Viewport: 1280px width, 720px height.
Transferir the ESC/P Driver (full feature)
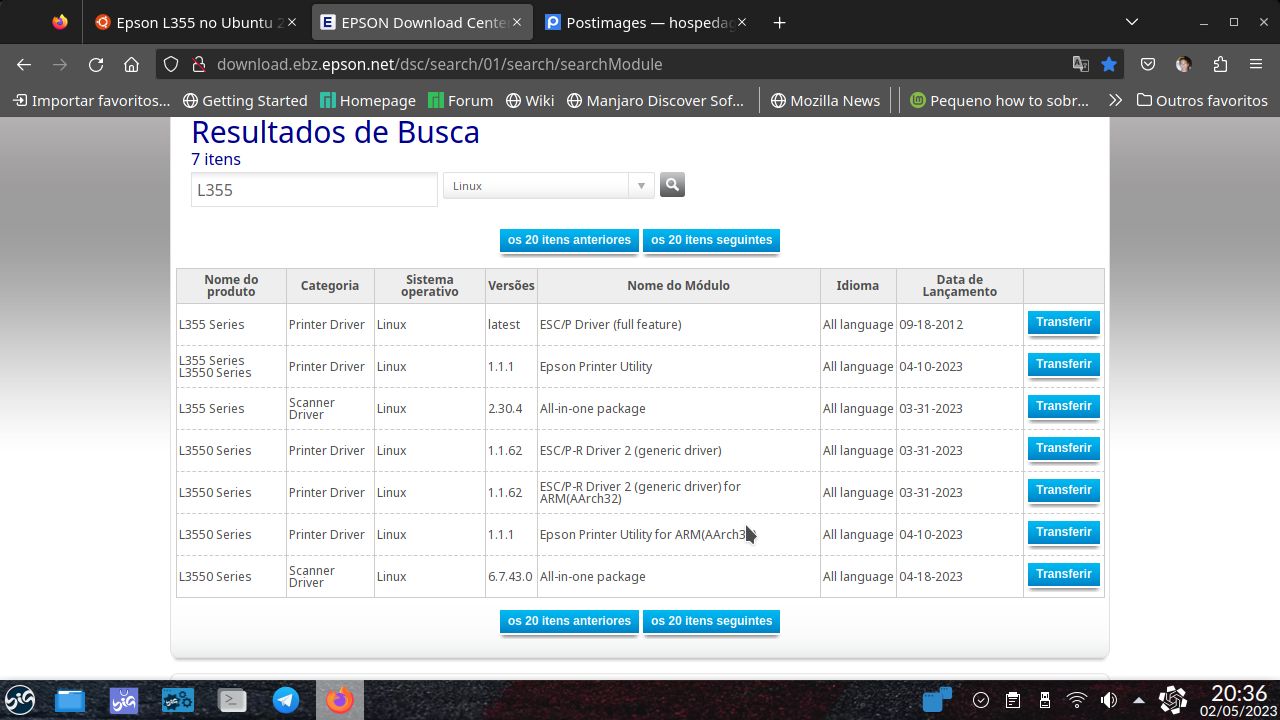(x=1064, y=322)
